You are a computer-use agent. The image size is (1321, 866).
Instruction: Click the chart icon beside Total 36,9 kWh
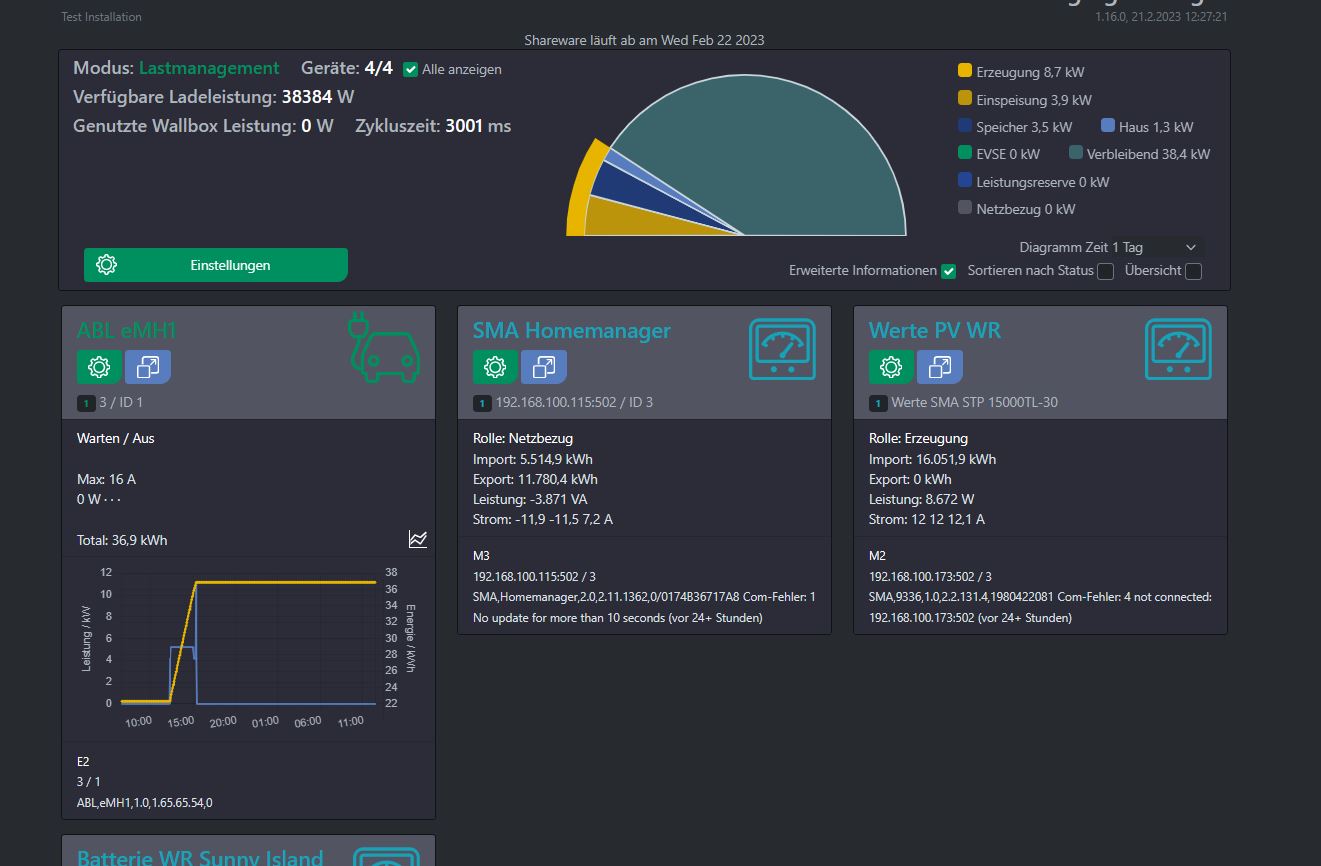418,539
